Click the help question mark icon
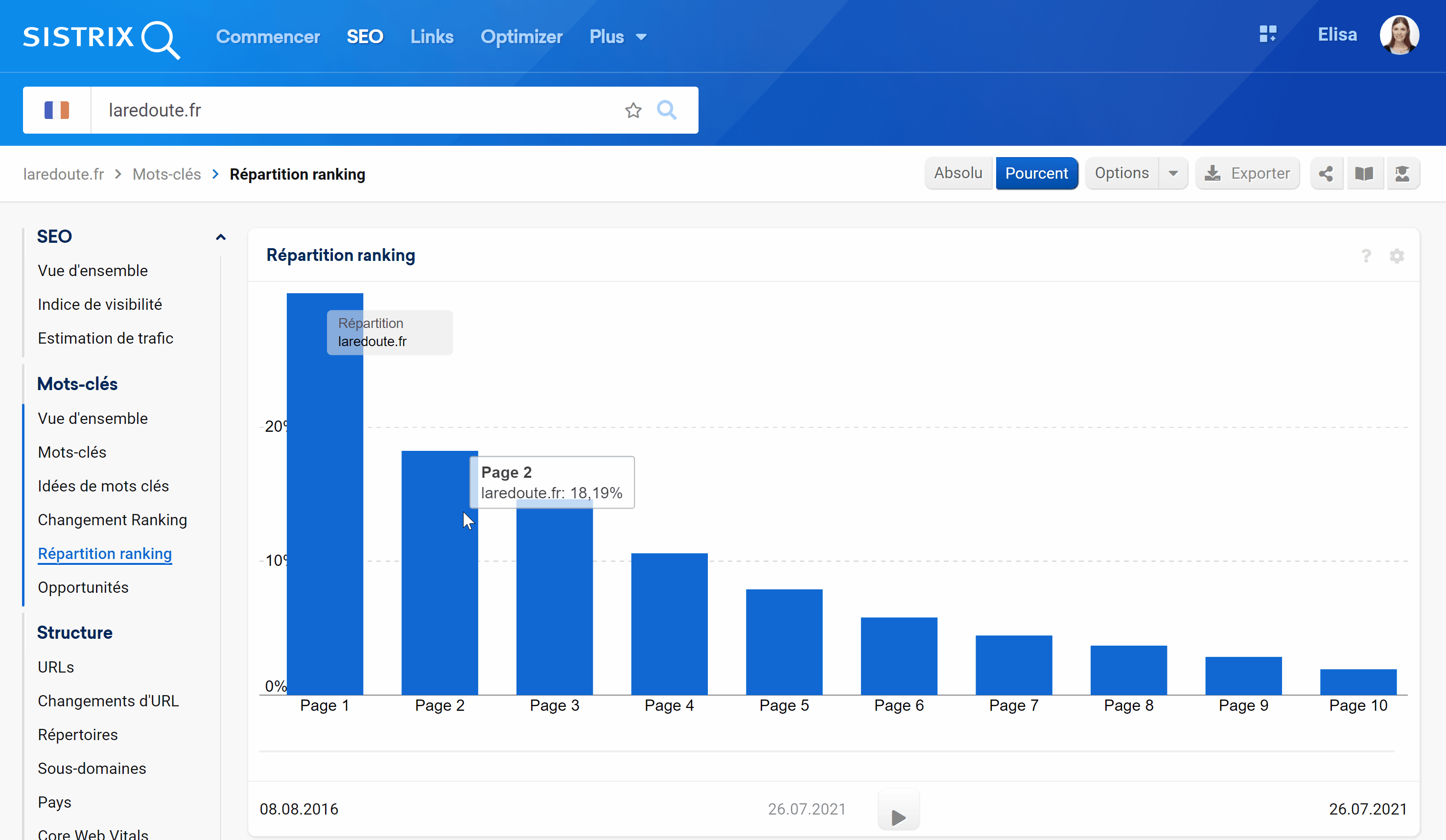Viewport: 1446px width, 840px height. tap(1366, 256)
